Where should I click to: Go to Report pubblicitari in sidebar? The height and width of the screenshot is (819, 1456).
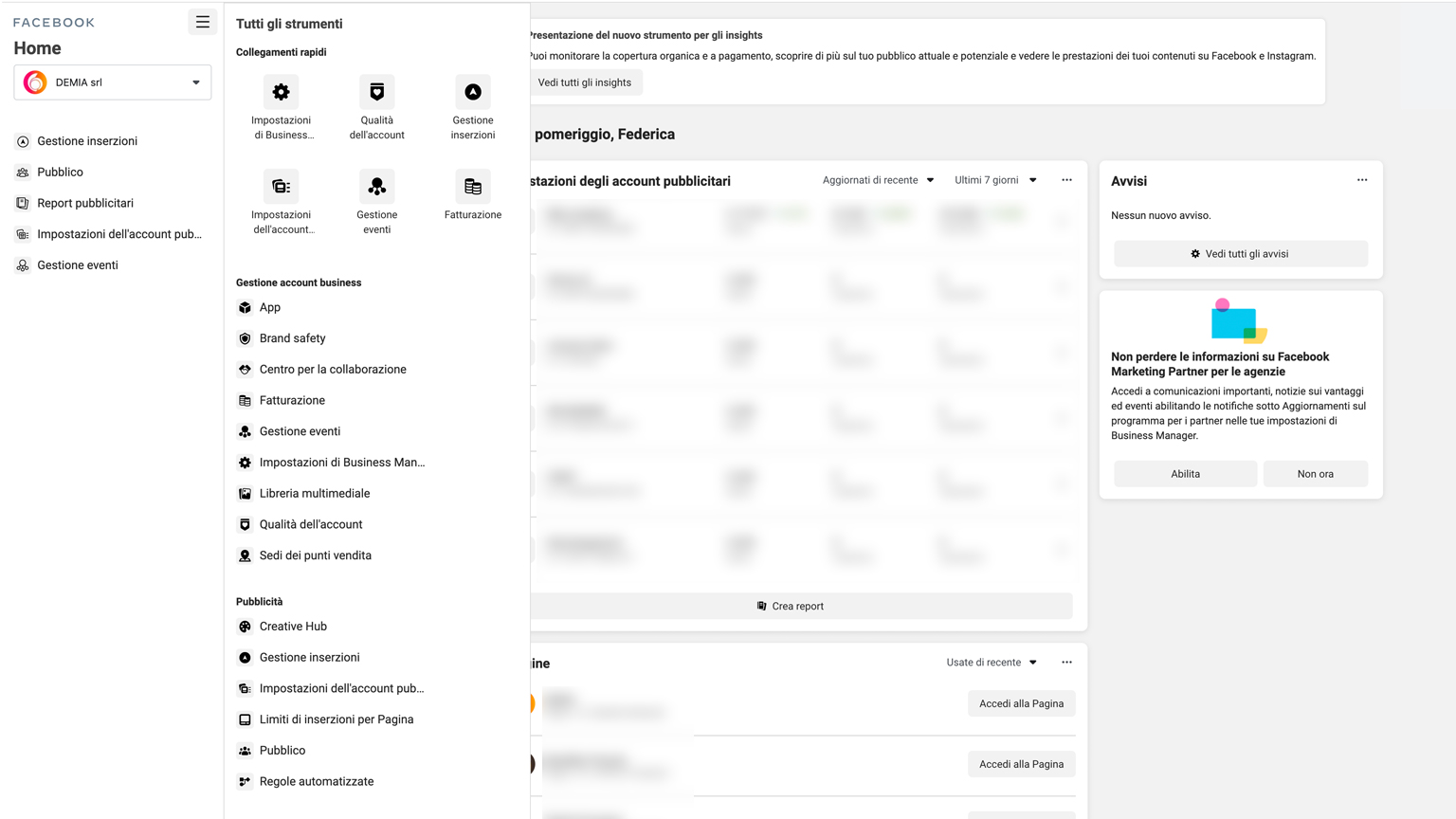[85, 203]
